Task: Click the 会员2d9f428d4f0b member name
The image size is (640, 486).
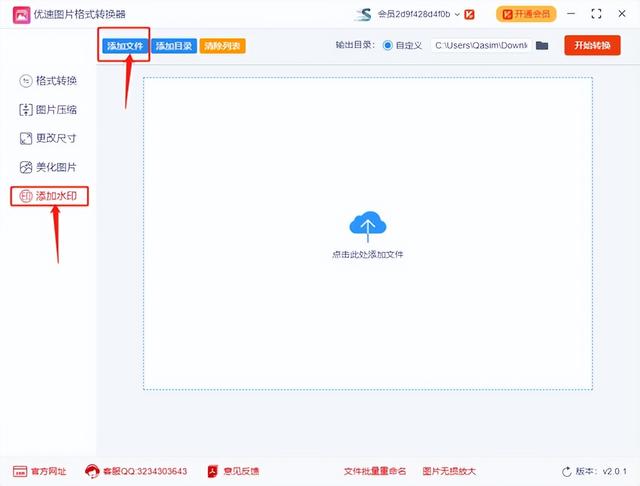Action: (x=414, y=14)
